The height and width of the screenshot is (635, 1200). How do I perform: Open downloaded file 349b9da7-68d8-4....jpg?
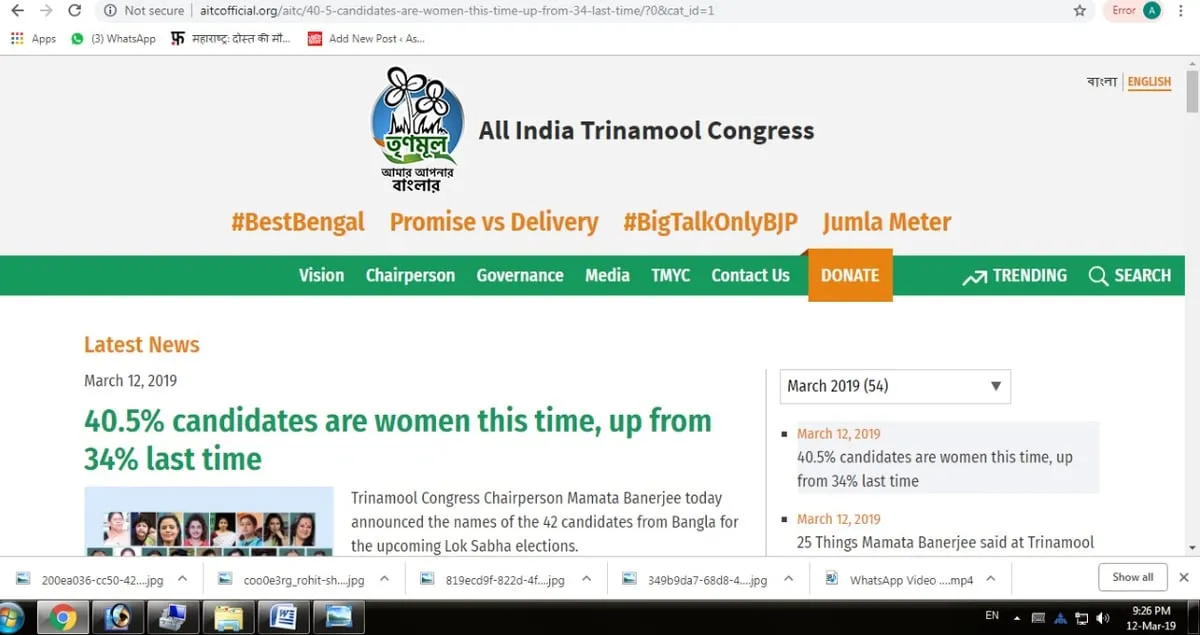point(697,579)
